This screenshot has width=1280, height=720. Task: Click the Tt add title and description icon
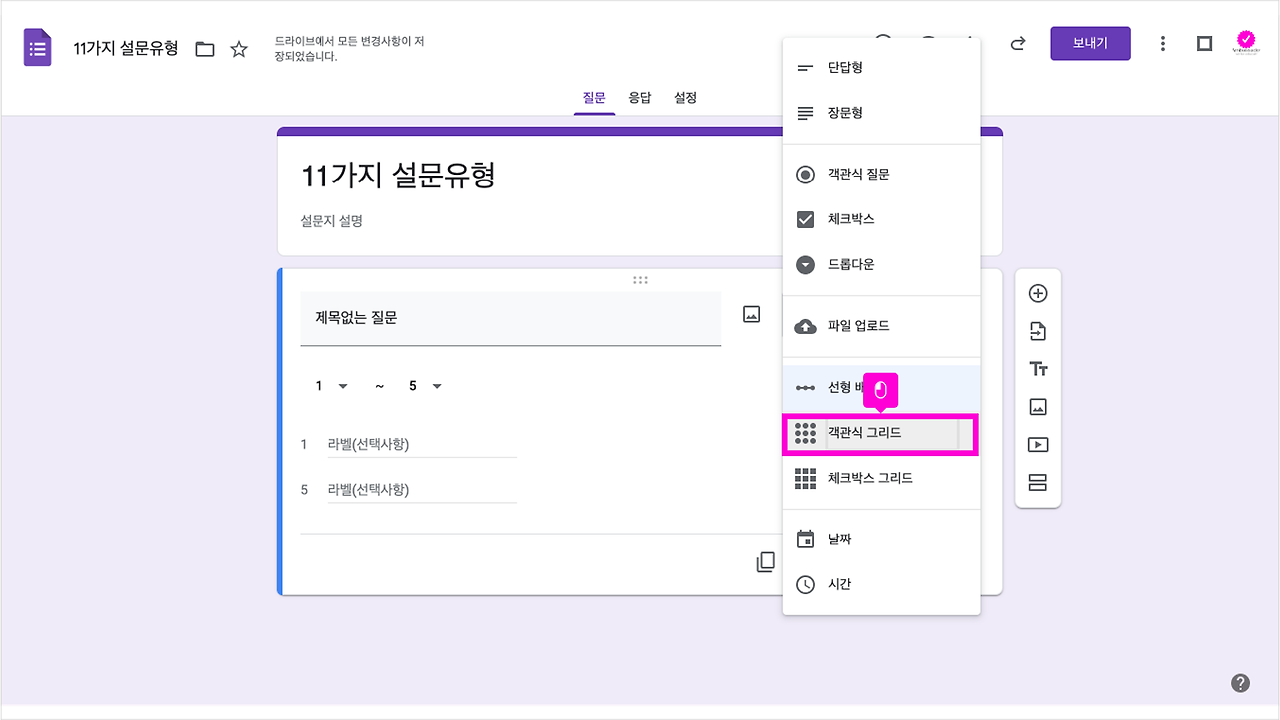(1038, 368)
